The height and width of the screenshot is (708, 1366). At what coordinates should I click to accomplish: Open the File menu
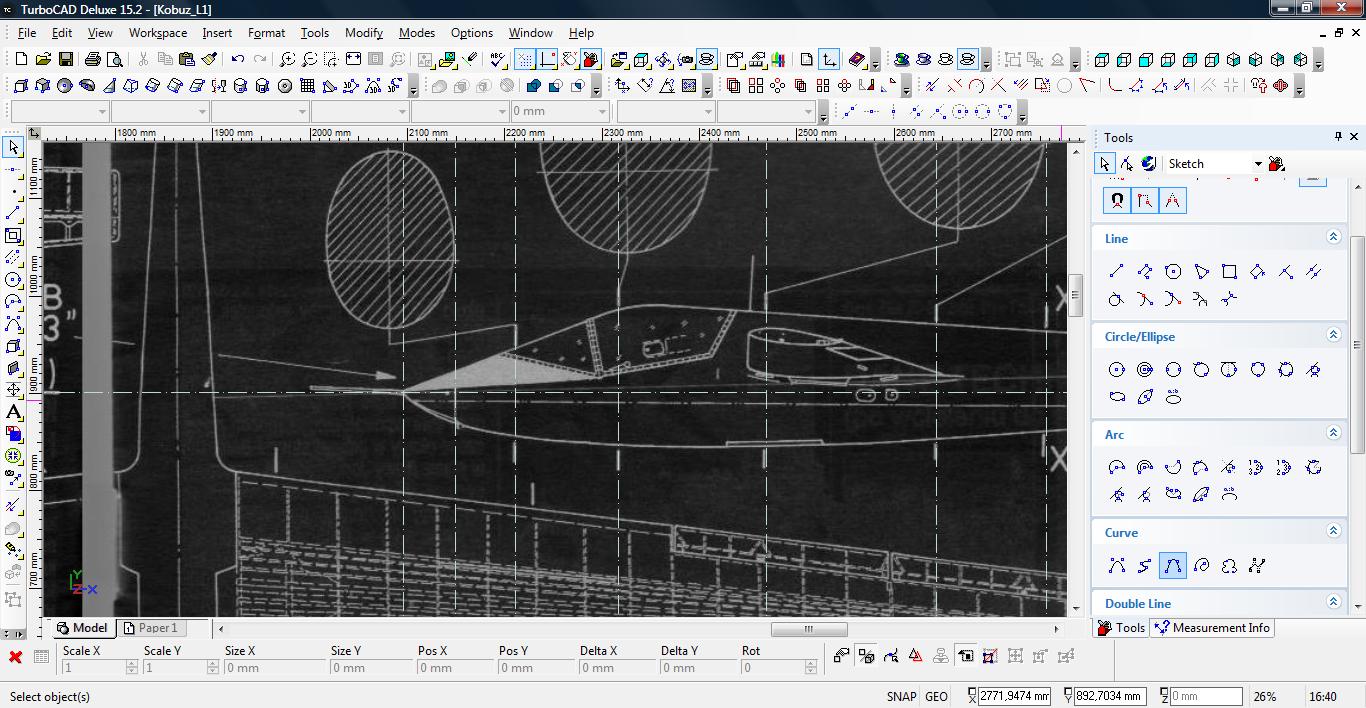click(26, 32)
